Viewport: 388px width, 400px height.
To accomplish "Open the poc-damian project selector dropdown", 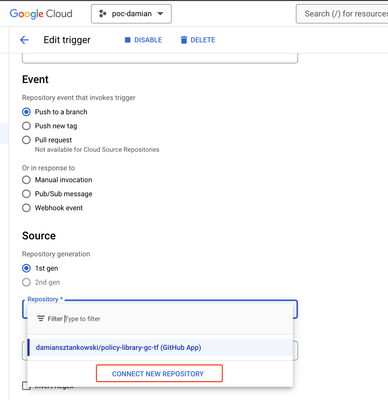I will click(x=131, y=14).
